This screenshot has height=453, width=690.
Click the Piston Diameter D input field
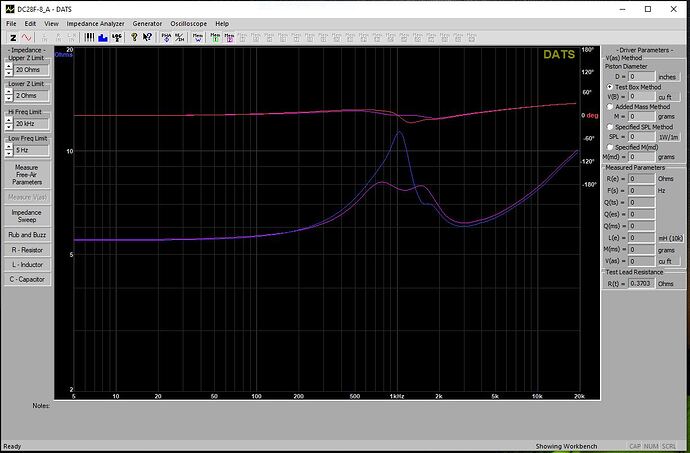pos(640,76)
